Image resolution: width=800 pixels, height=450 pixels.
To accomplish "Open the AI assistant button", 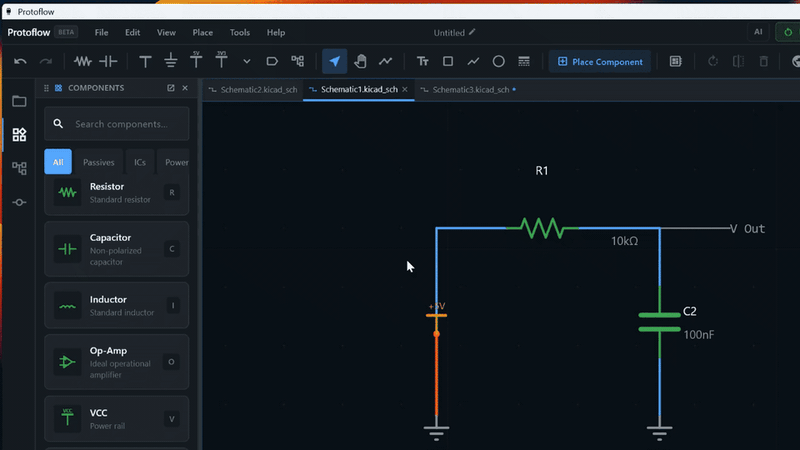I will 758,32.
